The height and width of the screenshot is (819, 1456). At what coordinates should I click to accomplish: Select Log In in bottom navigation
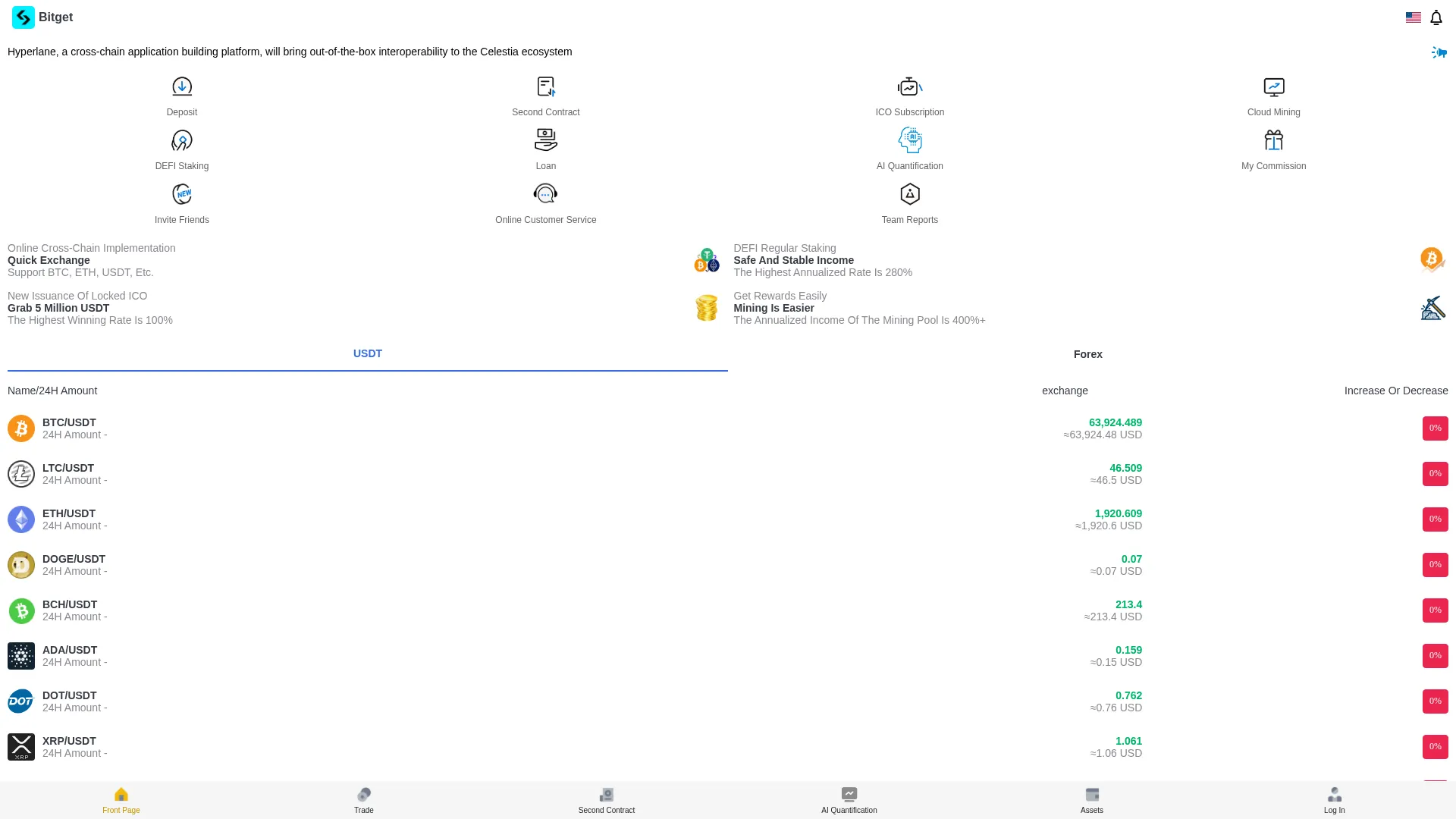[x=1335, y=800]
